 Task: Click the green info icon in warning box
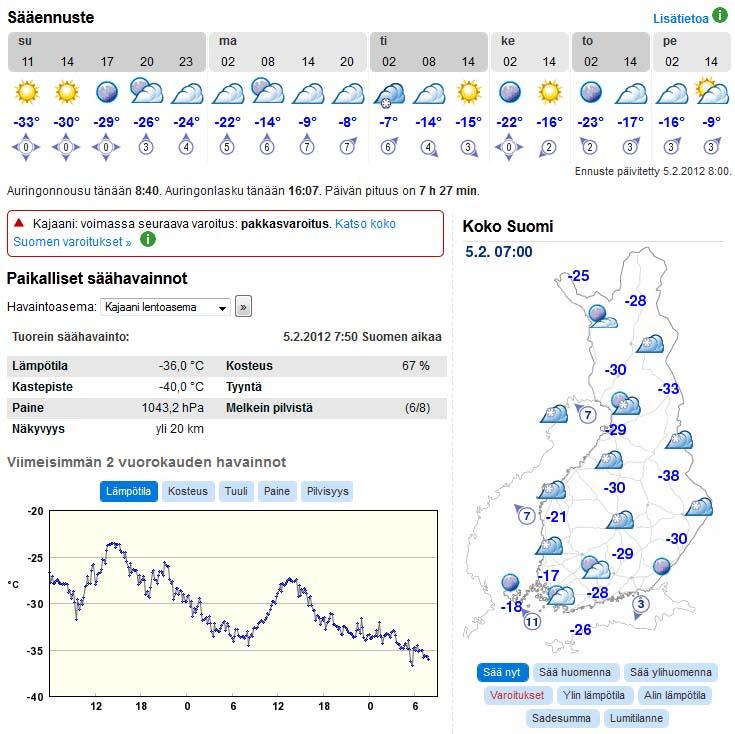[x=148, y=240]
